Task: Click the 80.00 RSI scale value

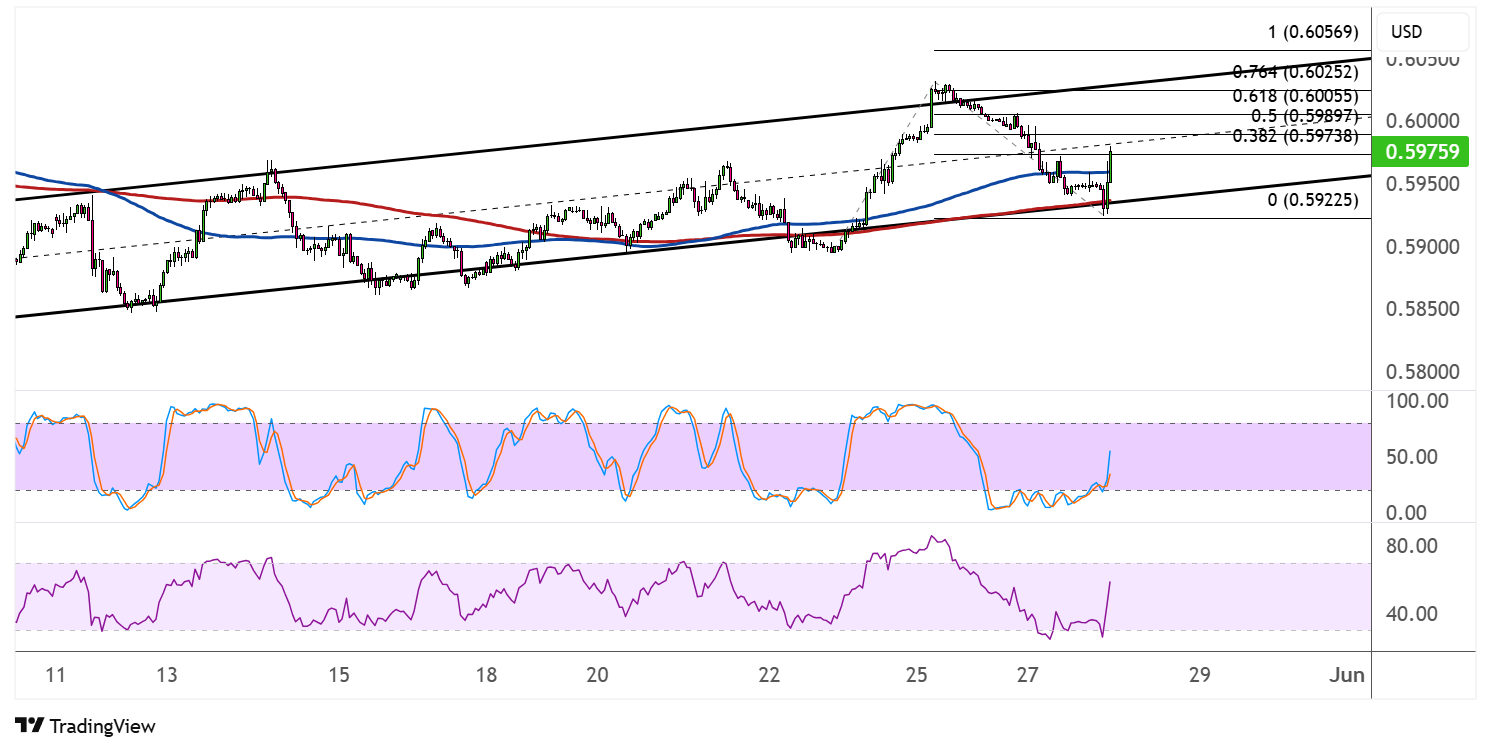Action: (1410, 546)
